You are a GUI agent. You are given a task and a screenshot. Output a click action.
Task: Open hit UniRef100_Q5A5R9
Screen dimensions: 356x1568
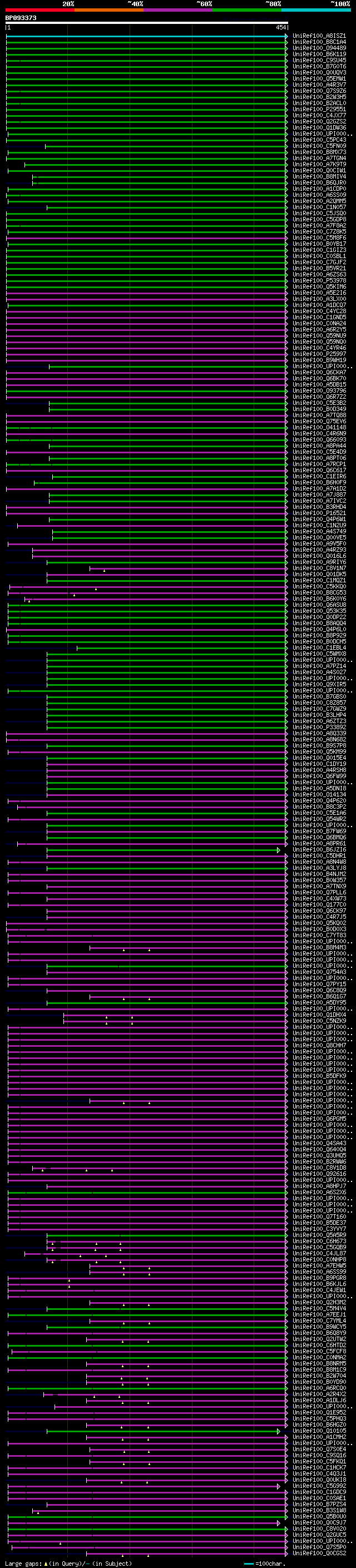click(x=319, y=1235)
